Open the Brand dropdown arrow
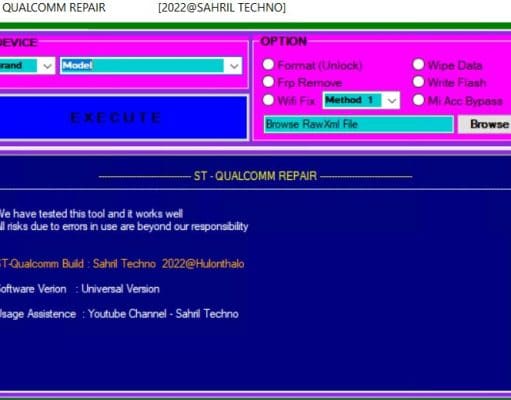This screenshot has height=400, width=511. [x=47, y=66]
